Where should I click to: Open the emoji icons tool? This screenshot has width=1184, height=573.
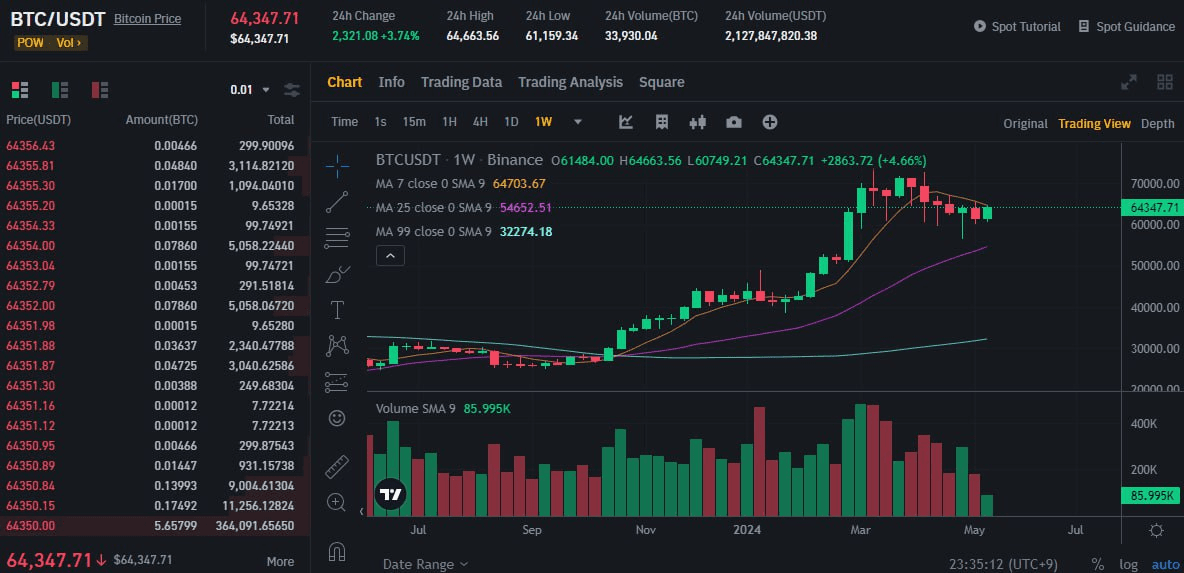(x=337, y=417)
